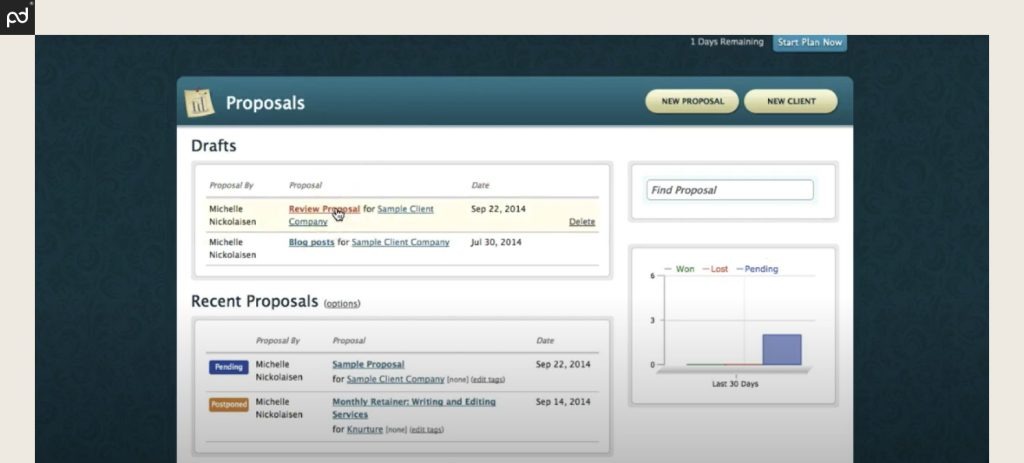Click the Postponed status badge

(x=228, y=405)
